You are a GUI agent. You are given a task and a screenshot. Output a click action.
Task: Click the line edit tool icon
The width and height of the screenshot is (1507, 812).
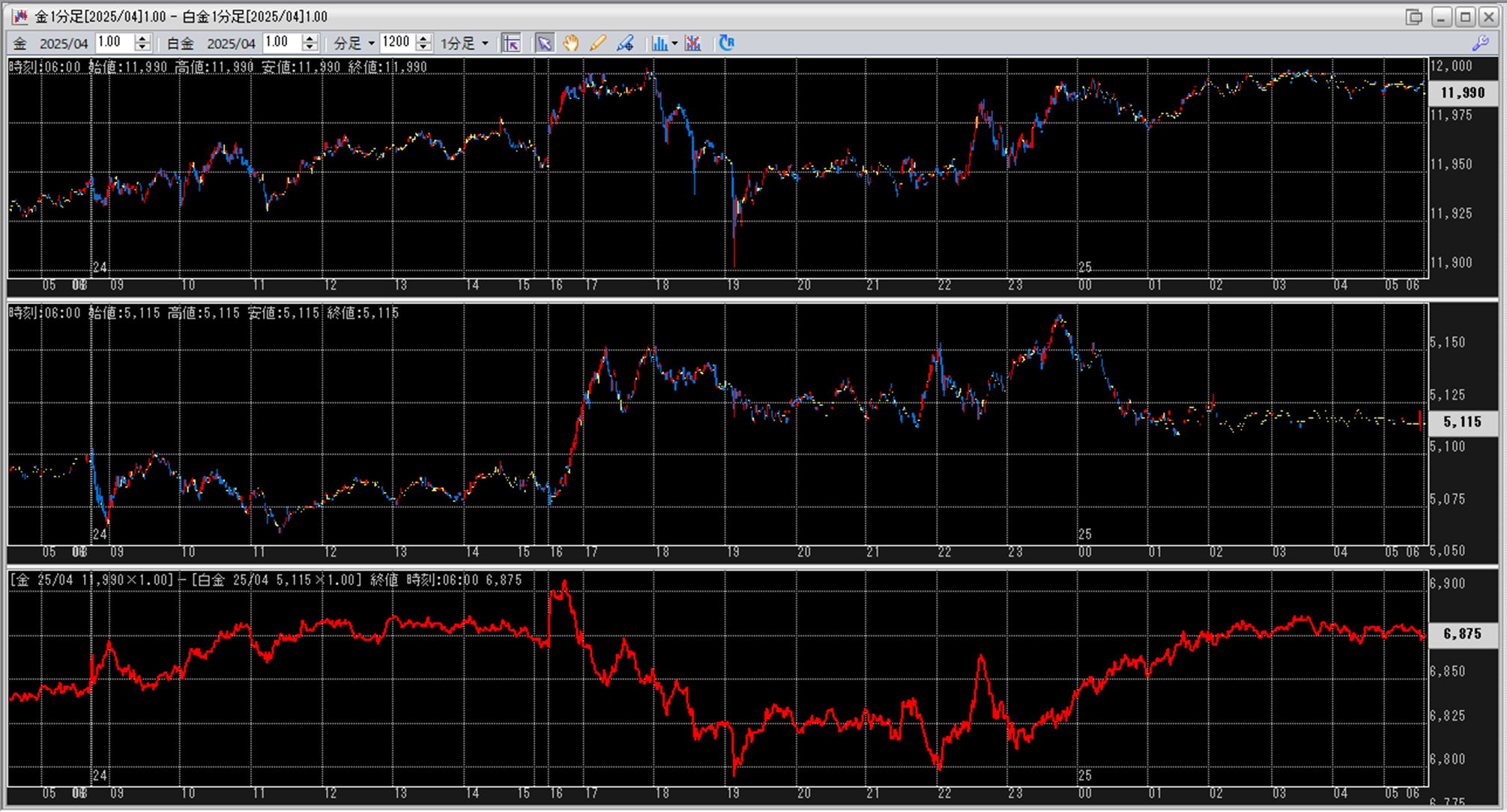[x=625, y=43]
